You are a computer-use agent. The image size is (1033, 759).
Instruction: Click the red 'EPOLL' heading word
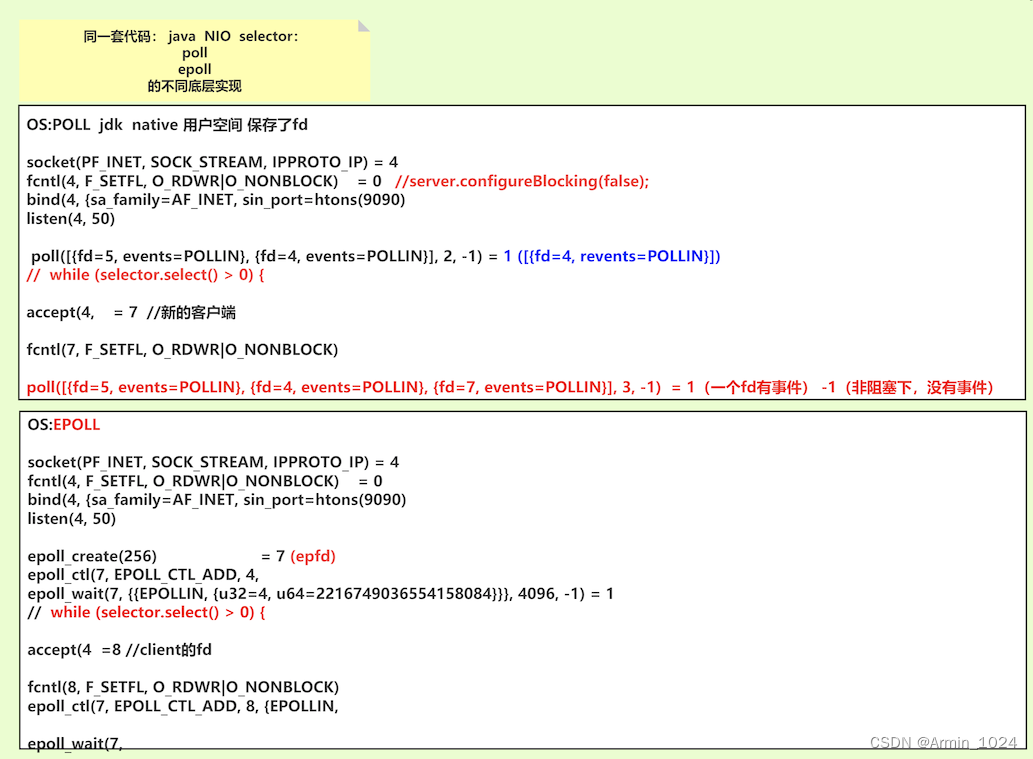click(x=76, y=425)
